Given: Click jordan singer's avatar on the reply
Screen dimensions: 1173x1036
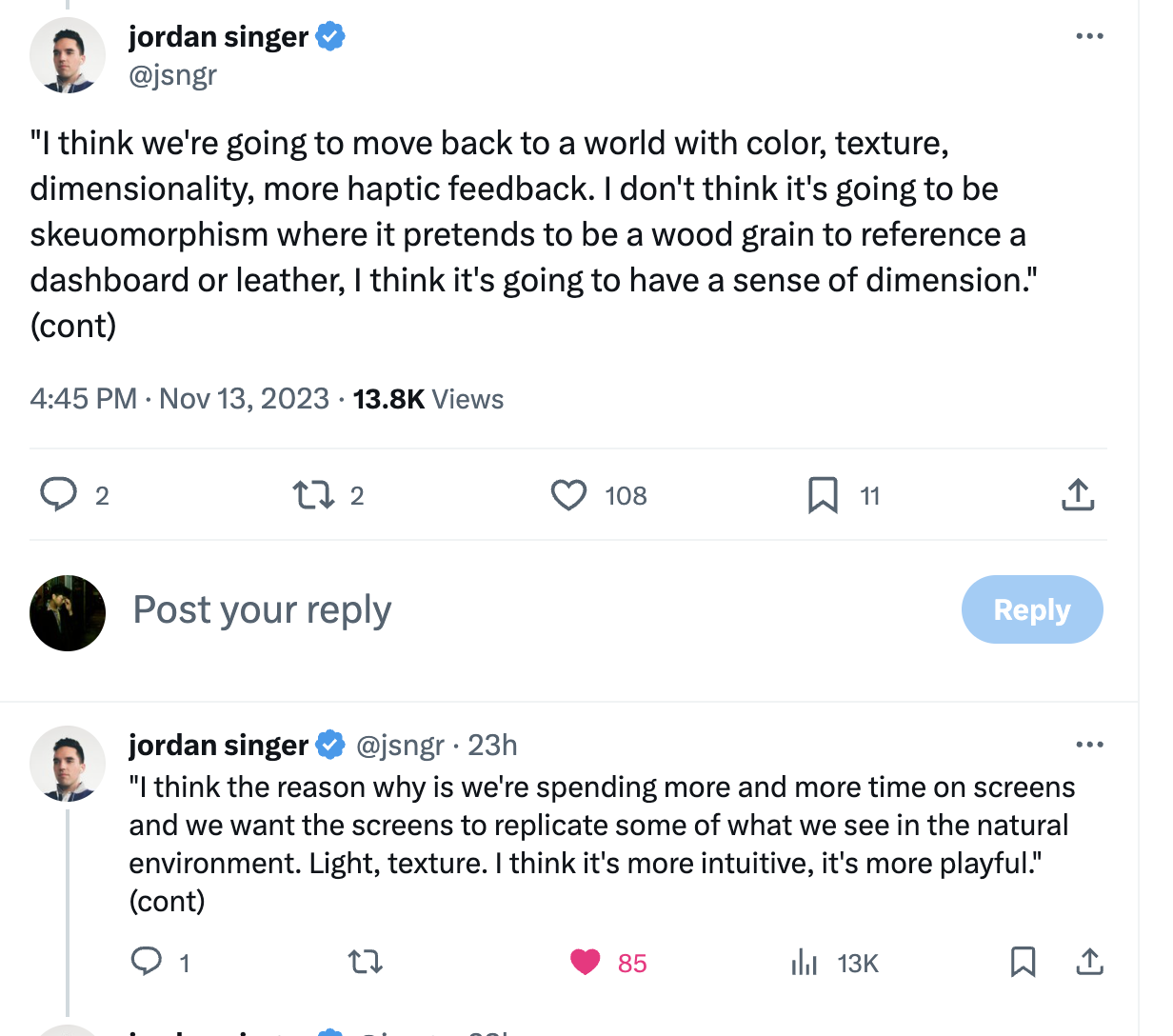Looking at the screenshot, I should pyautogui.click(x=68, y=764).
